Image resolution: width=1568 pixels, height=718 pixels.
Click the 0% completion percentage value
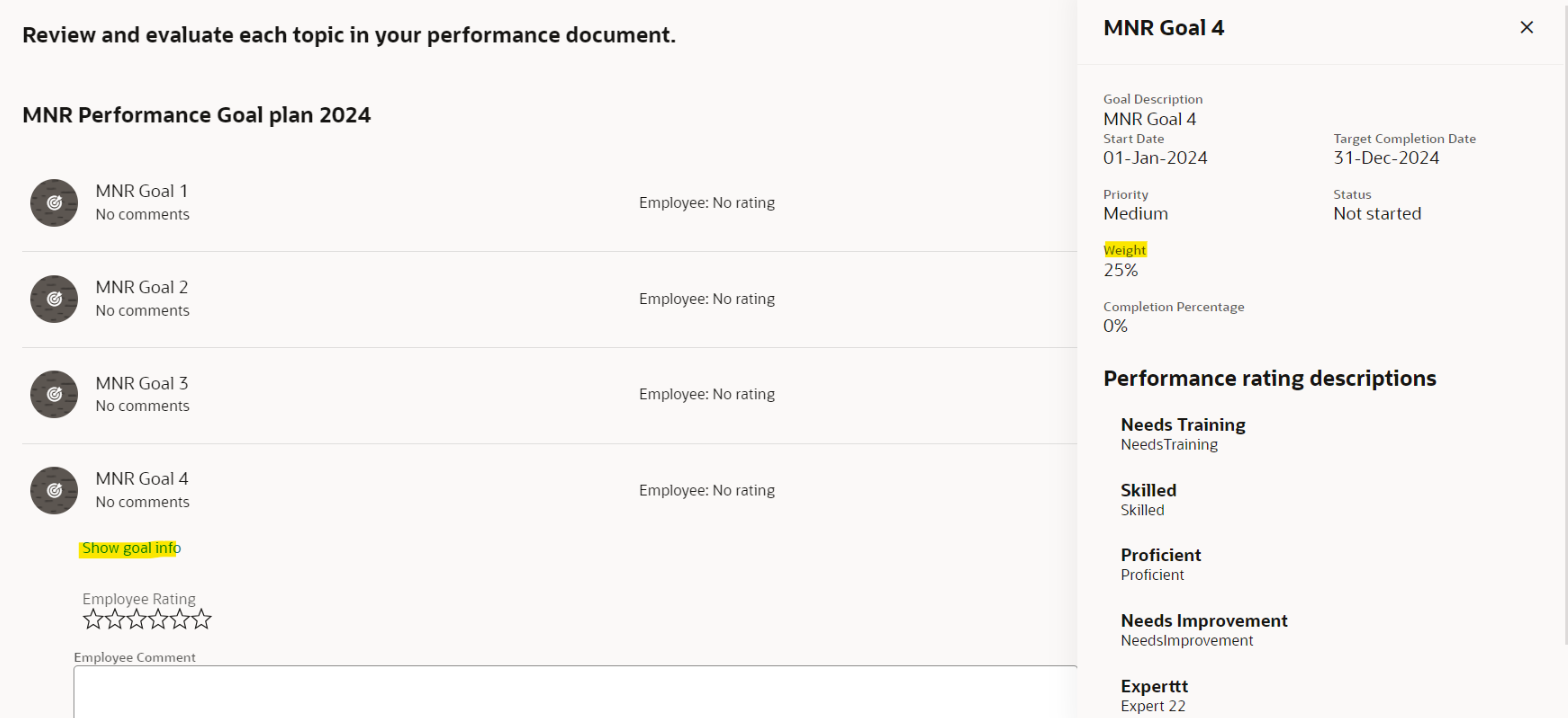coord(1115,326)
